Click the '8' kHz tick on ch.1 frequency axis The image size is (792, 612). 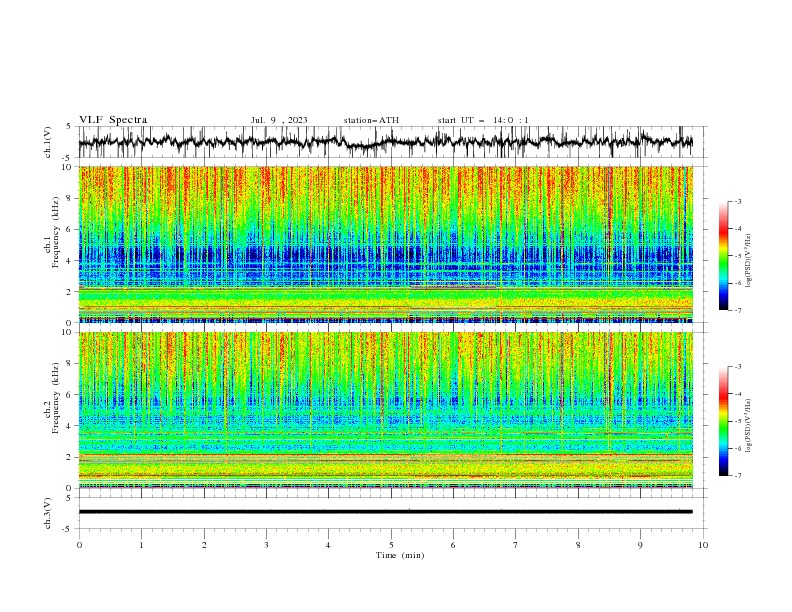tap(70, 198)
